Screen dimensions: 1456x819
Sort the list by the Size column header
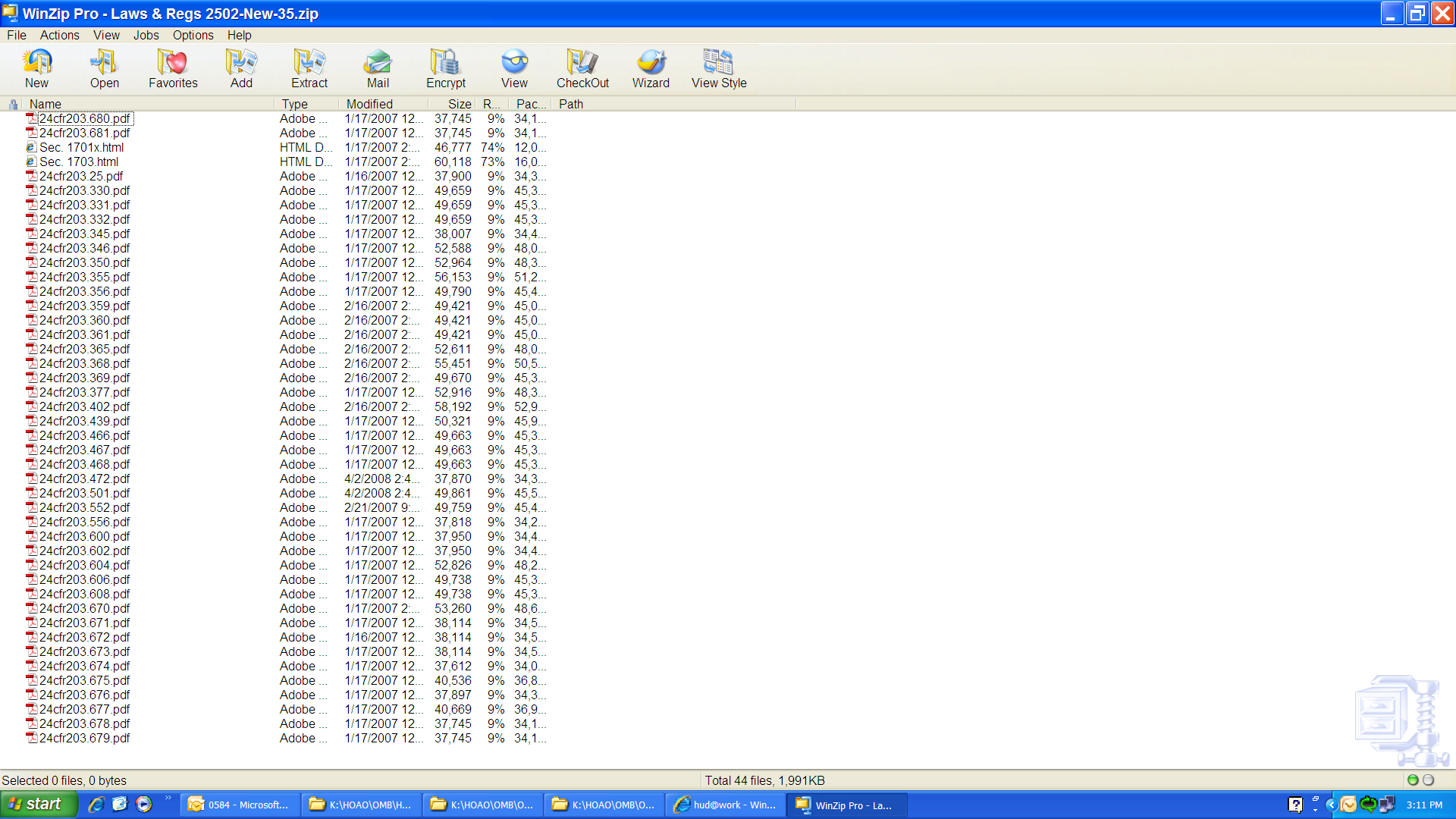pyautogui.click(x=459, y=104)
